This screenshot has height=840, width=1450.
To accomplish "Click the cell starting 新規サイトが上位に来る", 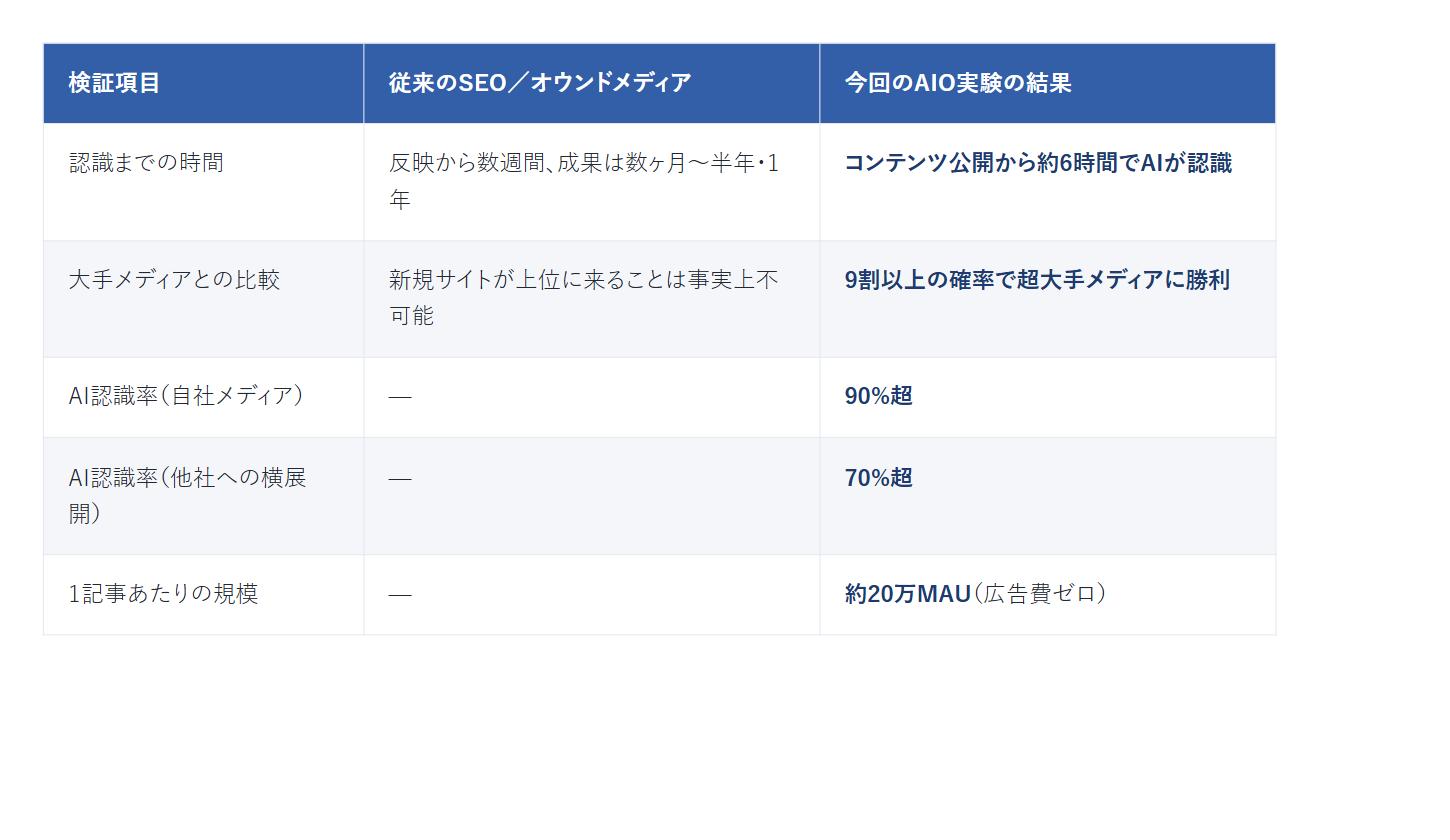I will (x=592, y=299).
